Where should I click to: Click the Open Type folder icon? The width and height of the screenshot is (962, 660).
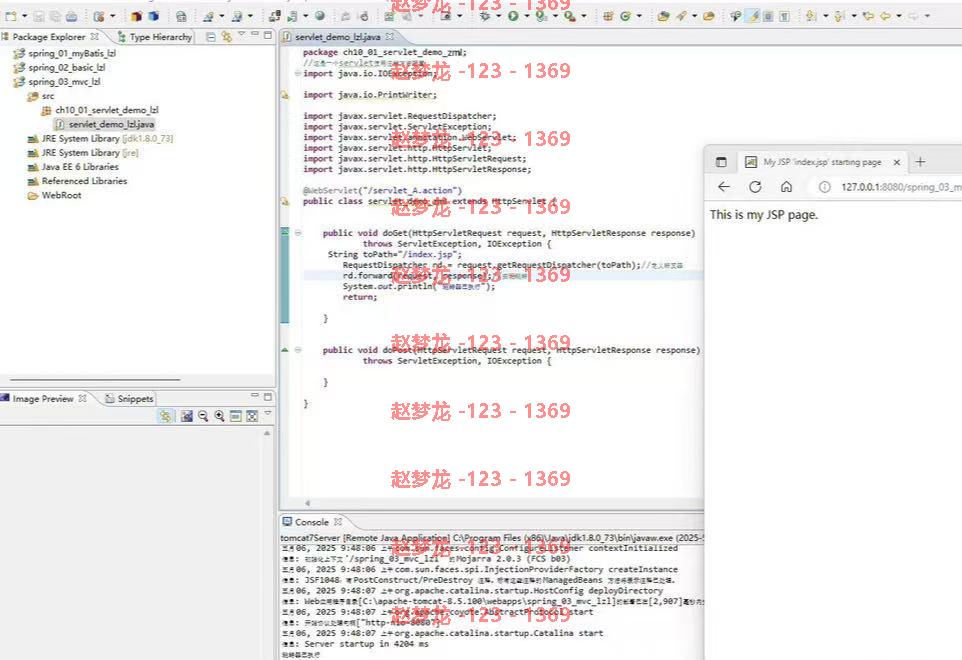pyautogui.click(x=663, y=16)
